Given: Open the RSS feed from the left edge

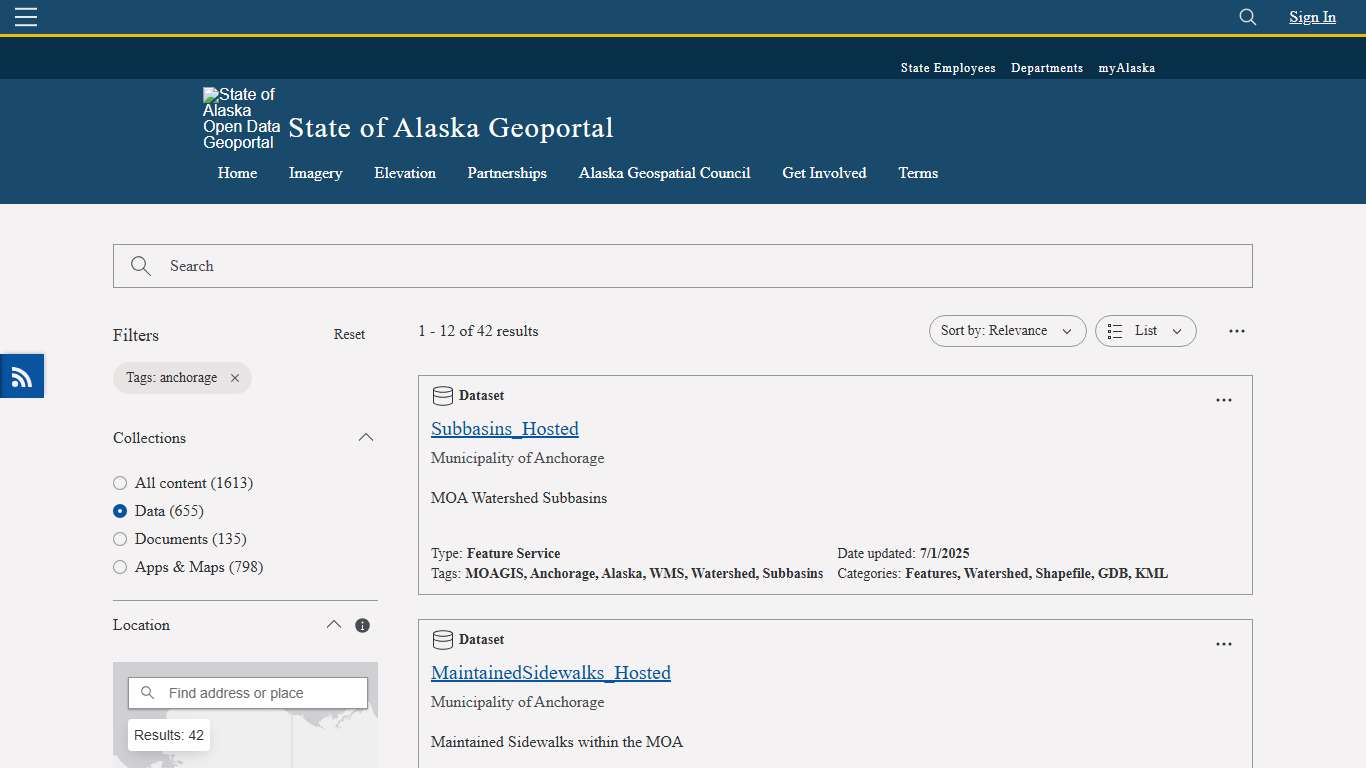Looking at the screenshot, I should coord(21,375).
